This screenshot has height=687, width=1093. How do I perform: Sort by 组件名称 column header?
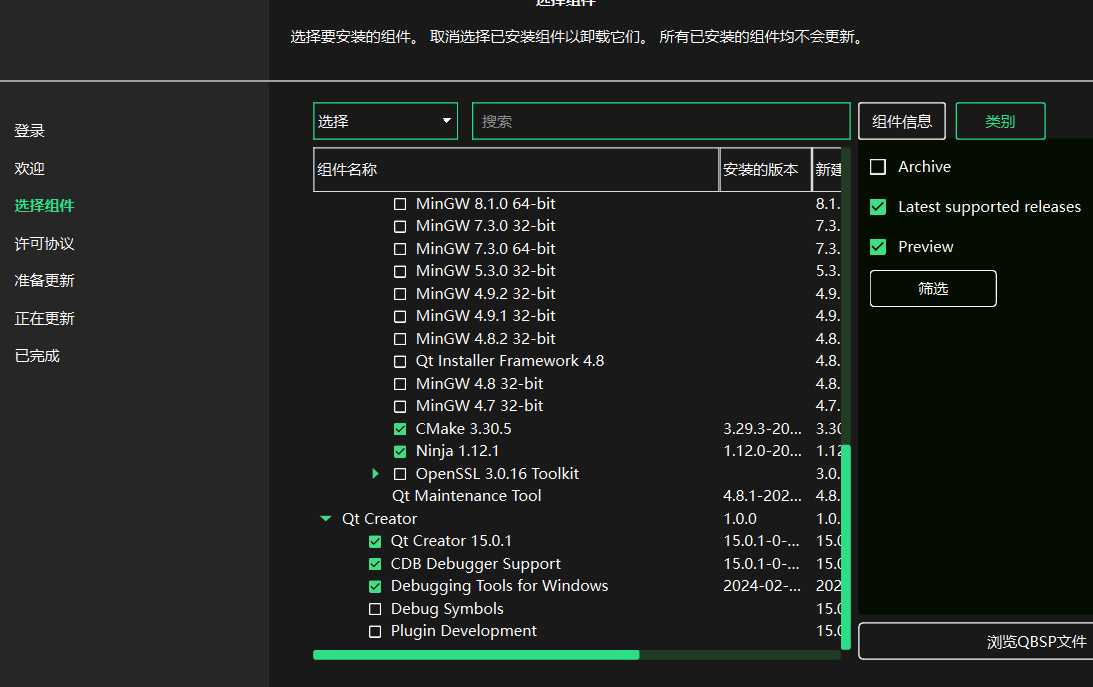point(516,169)
